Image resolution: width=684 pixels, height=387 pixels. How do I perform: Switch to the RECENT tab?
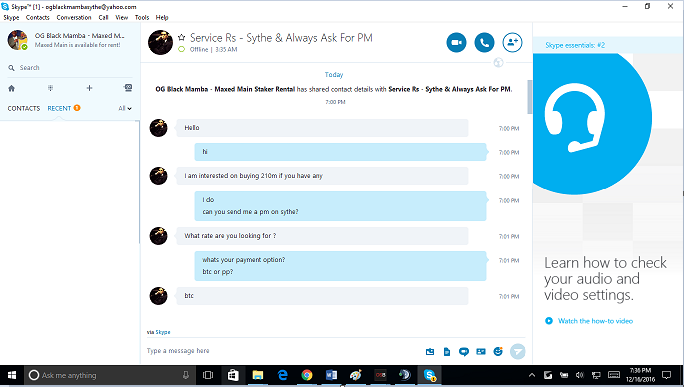(59, 108)
